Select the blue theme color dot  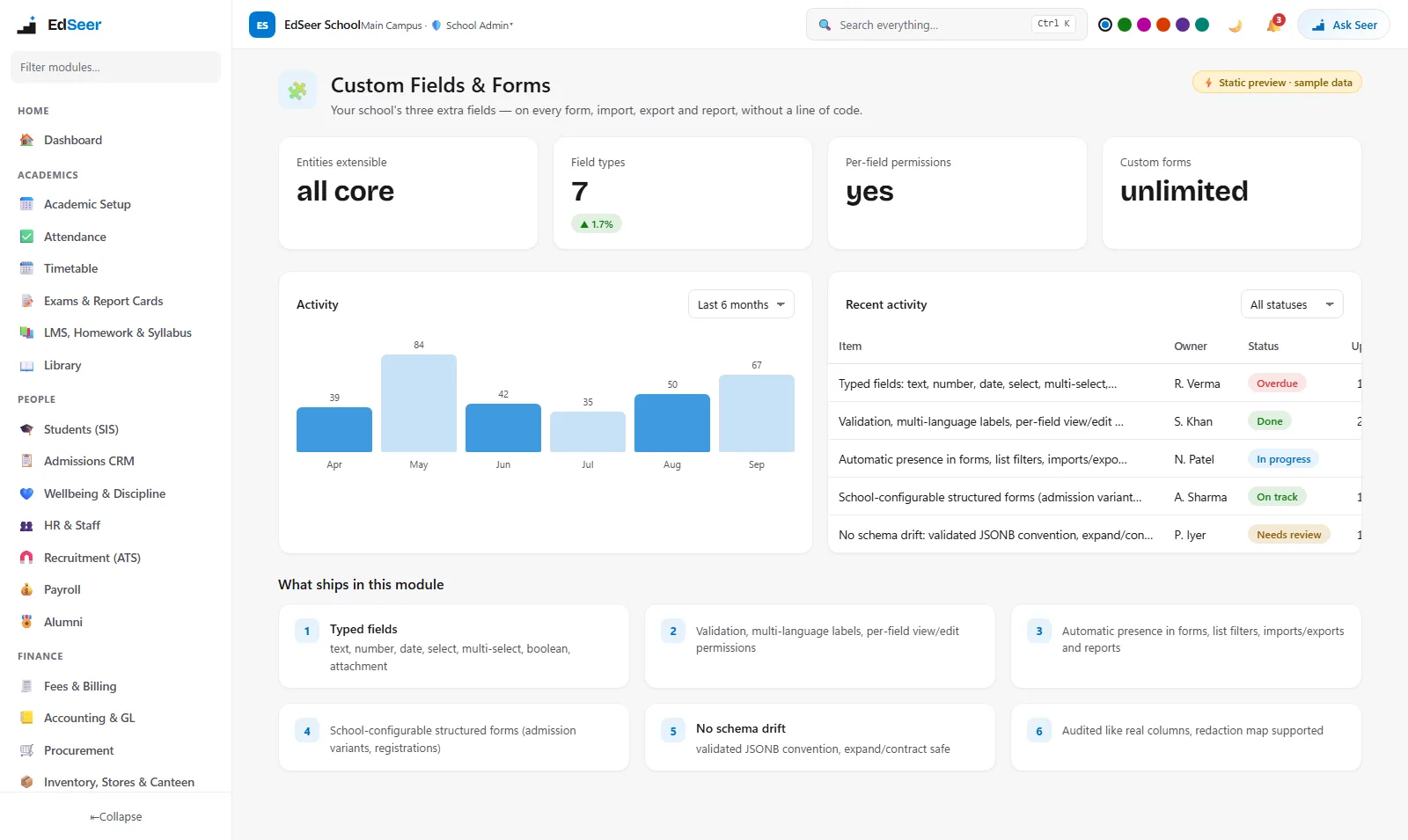pyautogui.click(x=1105, y=25)
